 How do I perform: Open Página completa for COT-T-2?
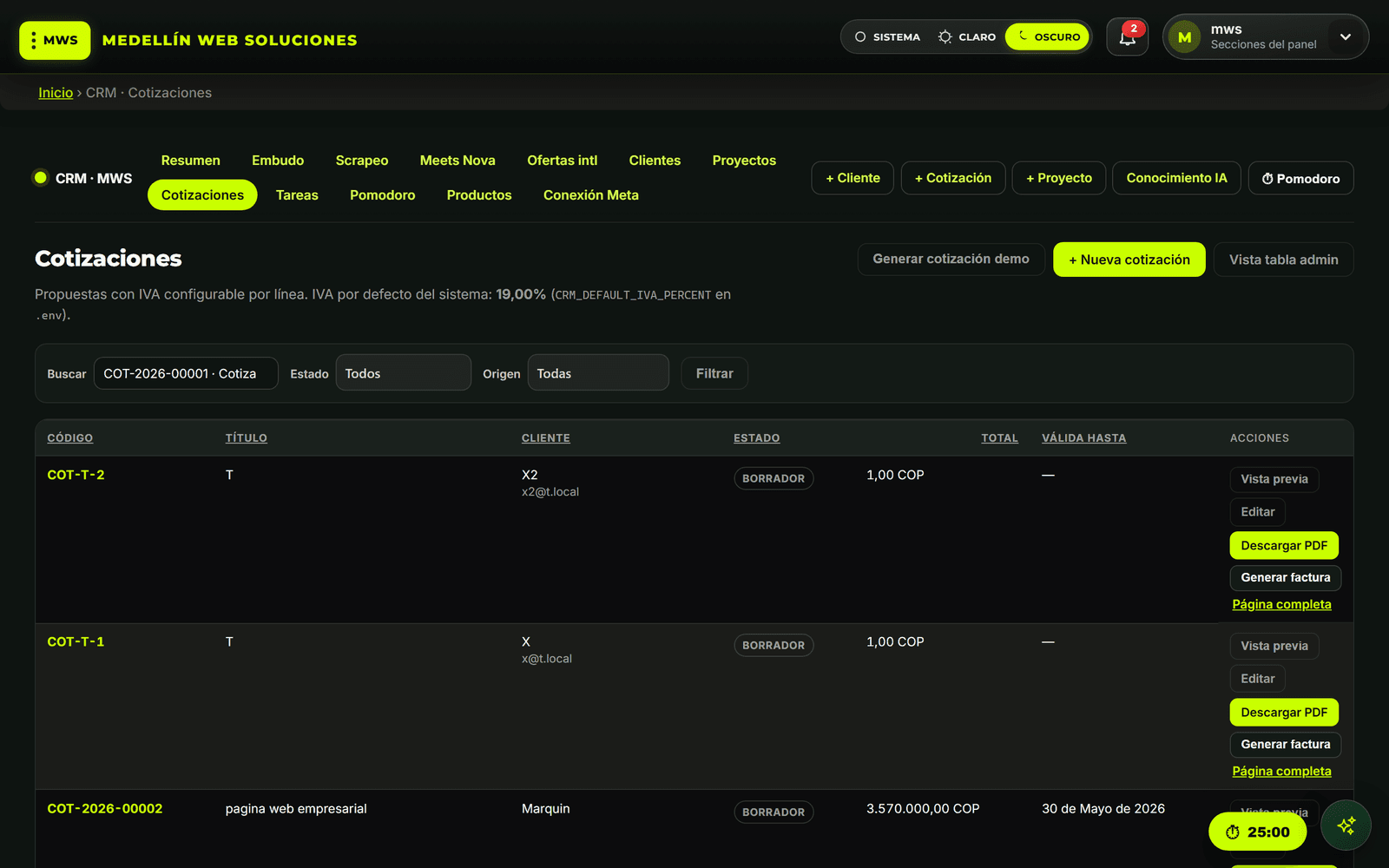click(x=1281, y=604)
